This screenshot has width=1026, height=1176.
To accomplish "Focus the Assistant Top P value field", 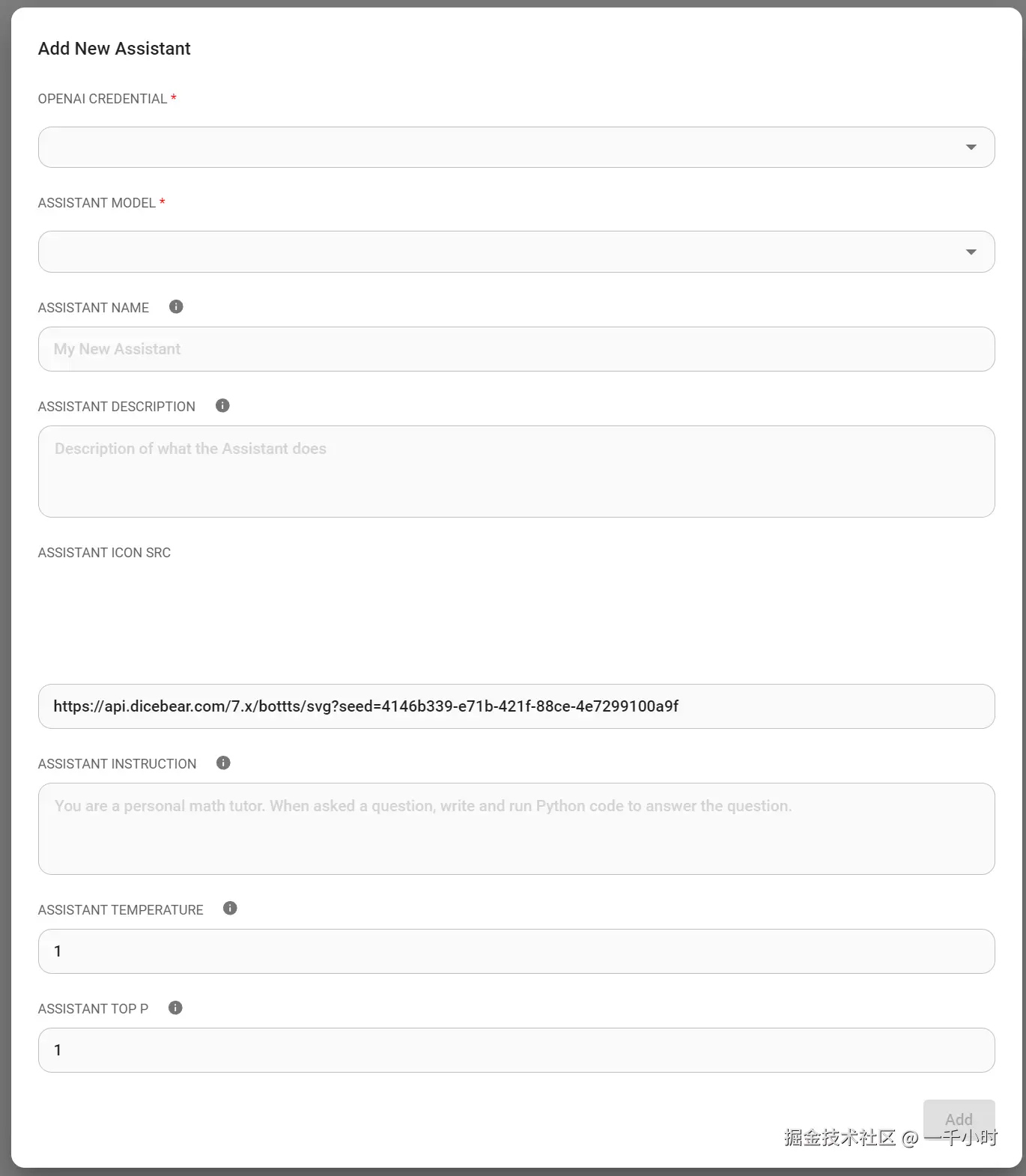I will pyautogui.click(x=515, y=1050).
